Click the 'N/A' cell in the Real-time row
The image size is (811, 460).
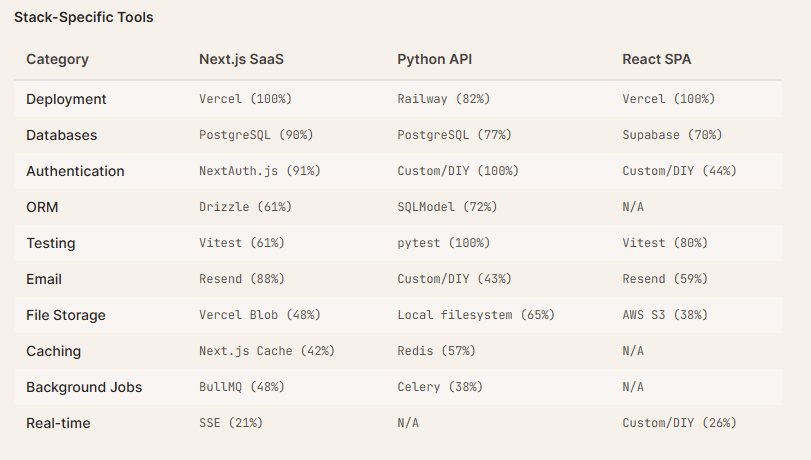(x=408, y=423)
